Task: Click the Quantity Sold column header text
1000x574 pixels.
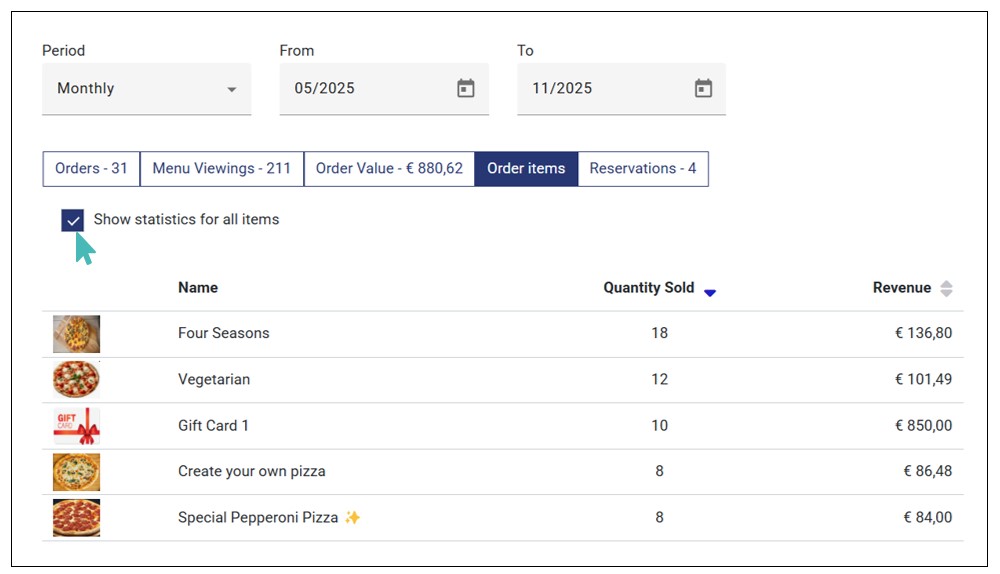Action: point(648,288)
